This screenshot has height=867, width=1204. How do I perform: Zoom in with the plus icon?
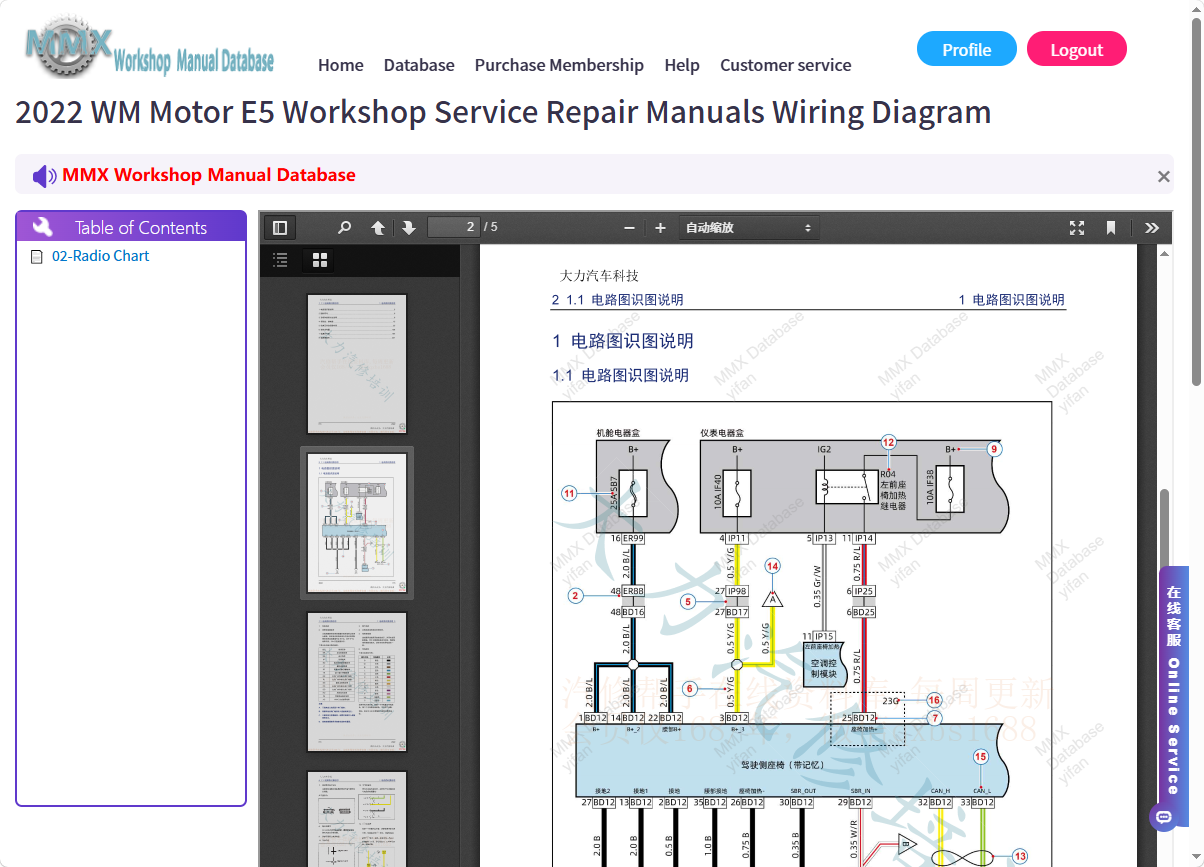(660, 228)
